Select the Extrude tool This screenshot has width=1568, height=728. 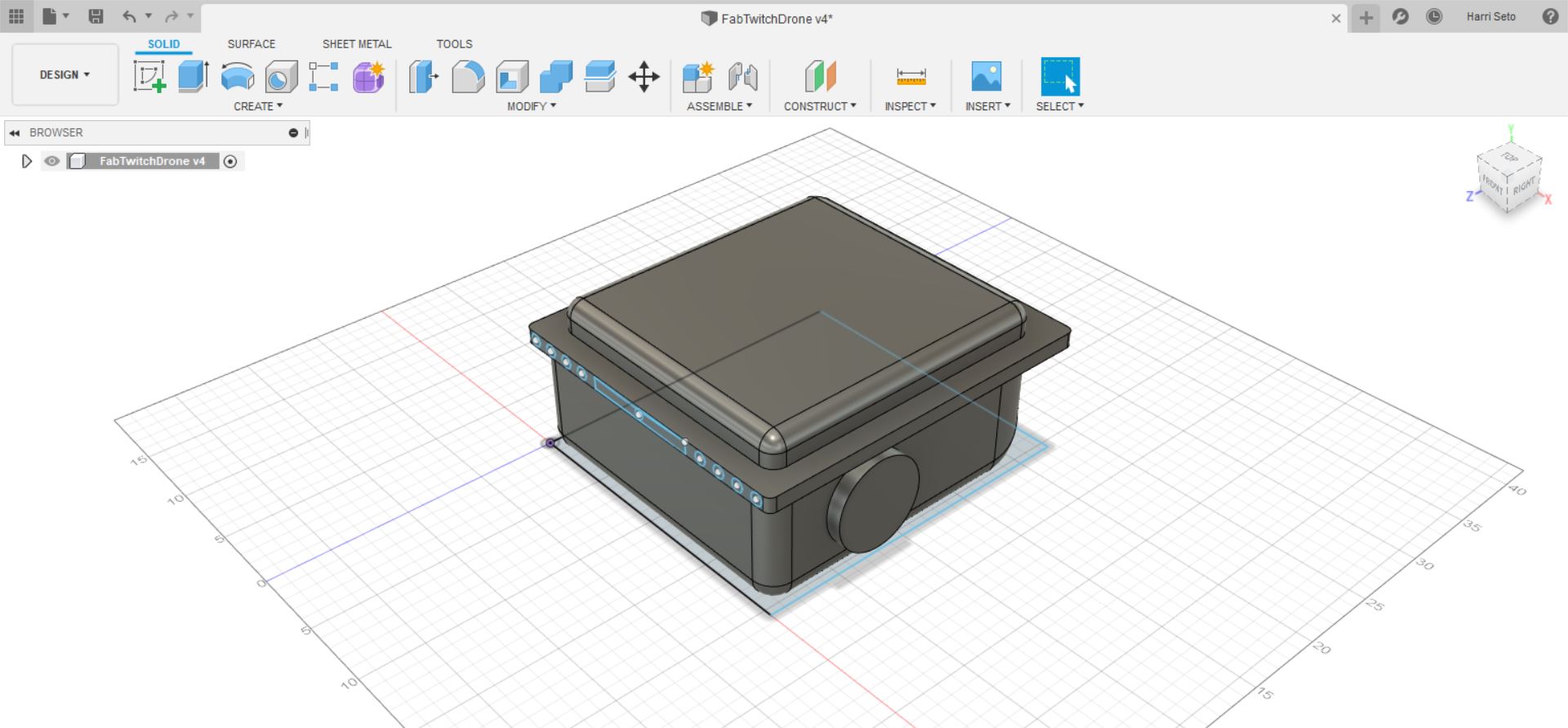coord(194,77)
